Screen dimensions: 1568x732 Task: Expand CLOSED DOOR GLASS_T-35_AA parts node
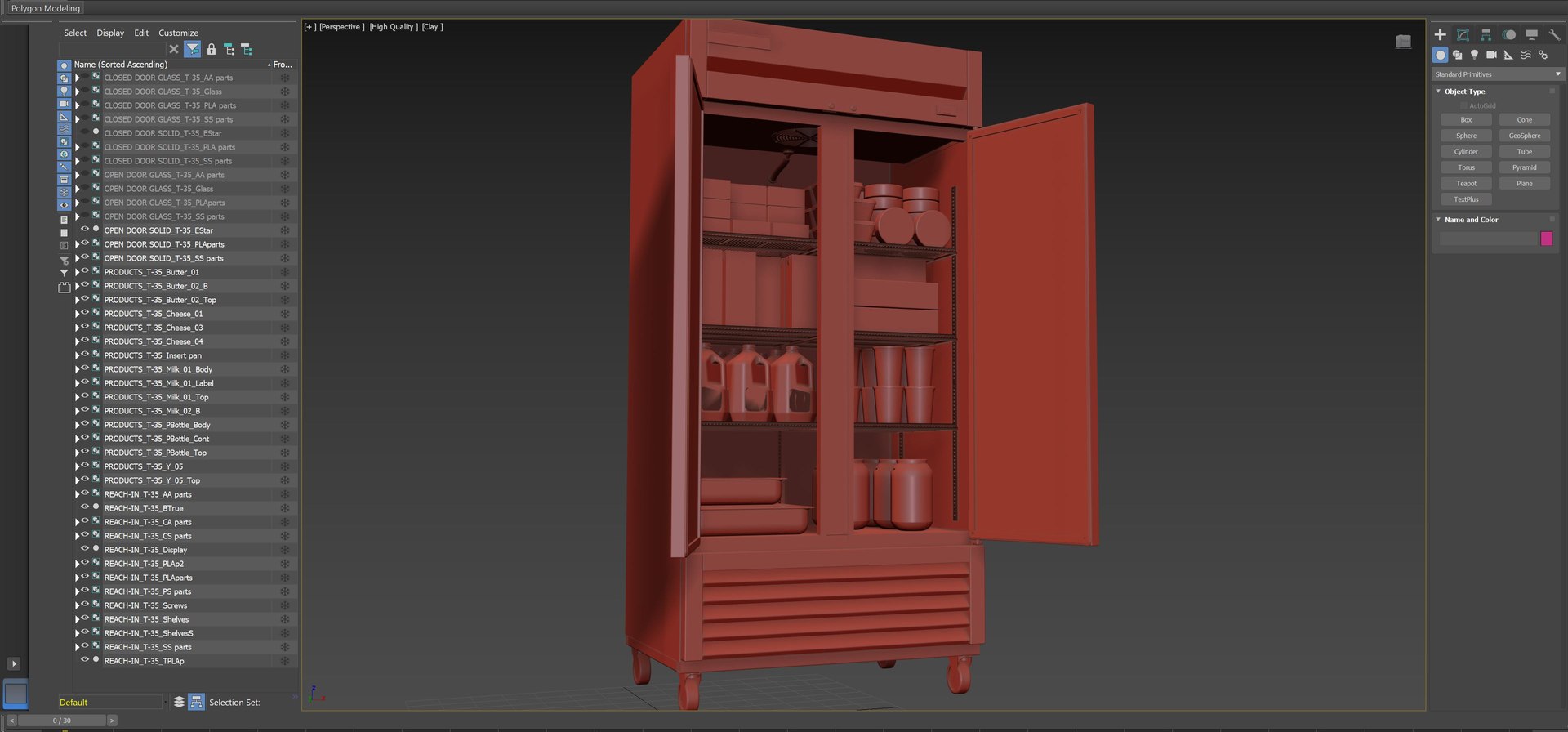(x=78, y=78)
